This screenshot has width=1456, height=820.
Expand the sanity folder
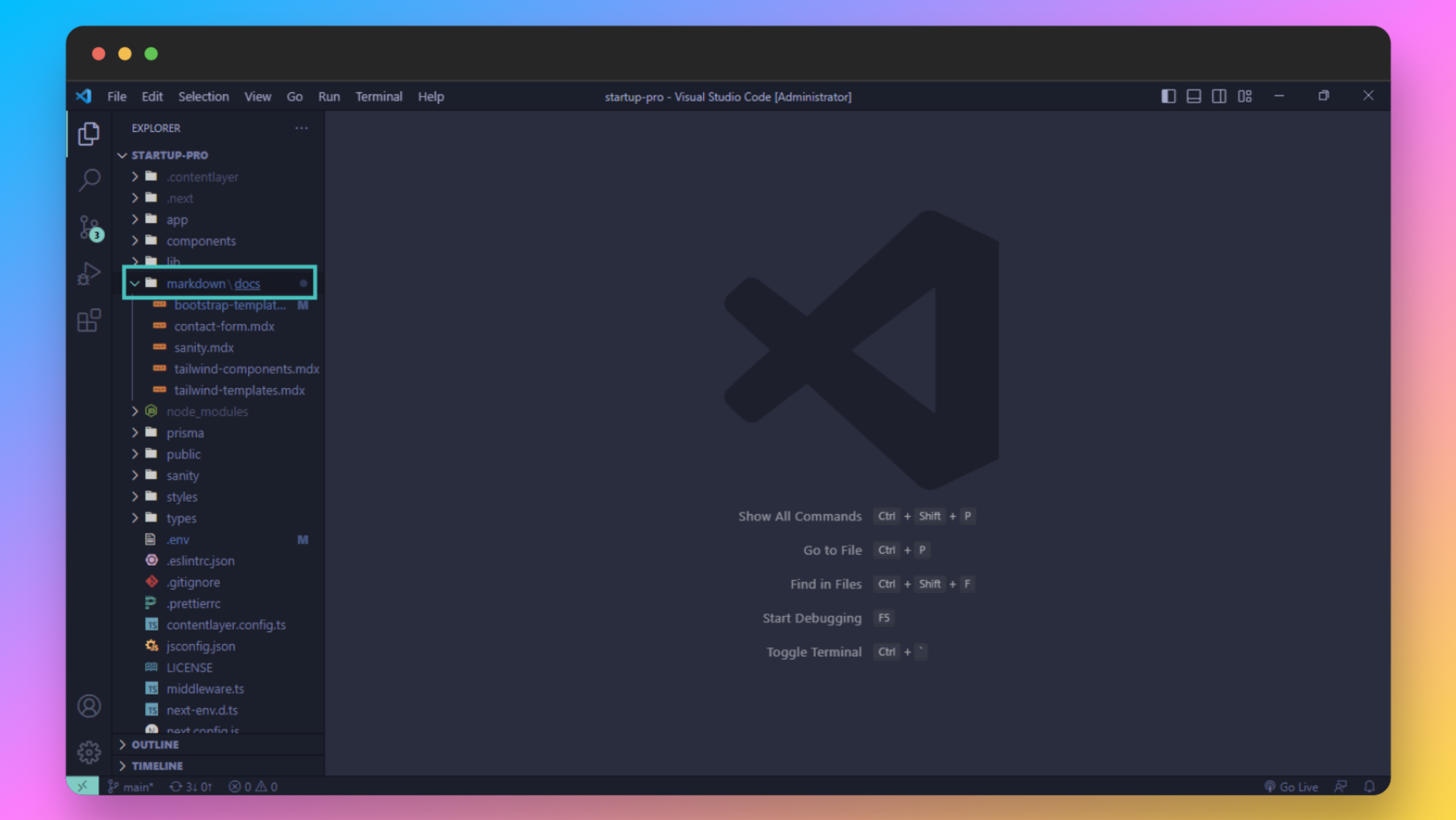click(218, 476)
